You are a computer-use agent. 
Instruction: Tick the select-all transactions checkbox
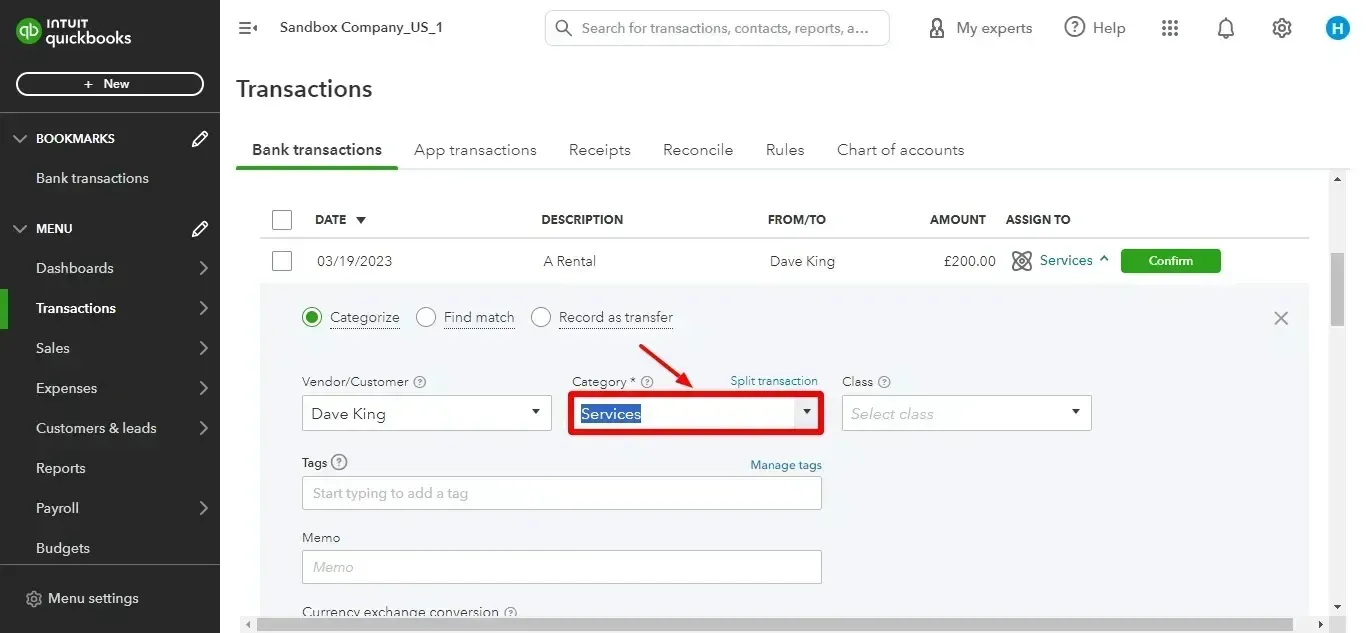click(282, 220)
